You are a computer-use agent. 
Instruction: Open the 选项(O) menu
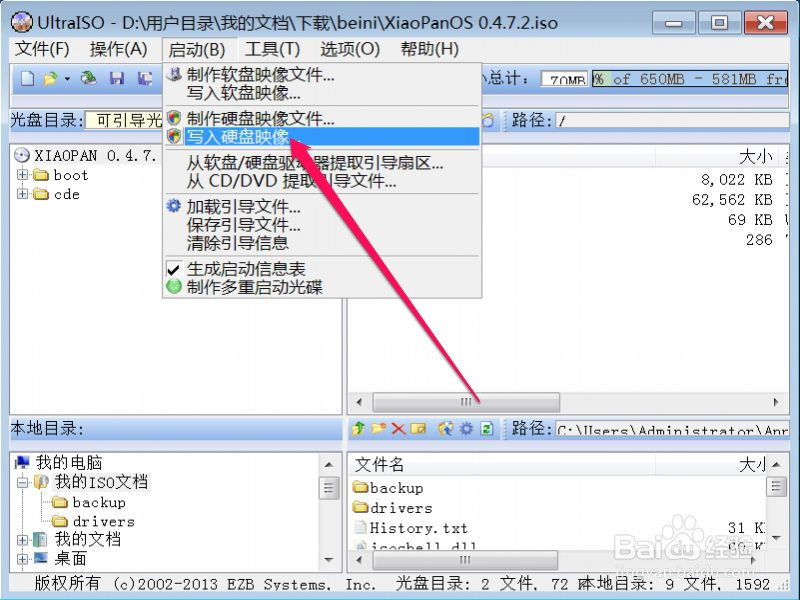pos(350,49)
